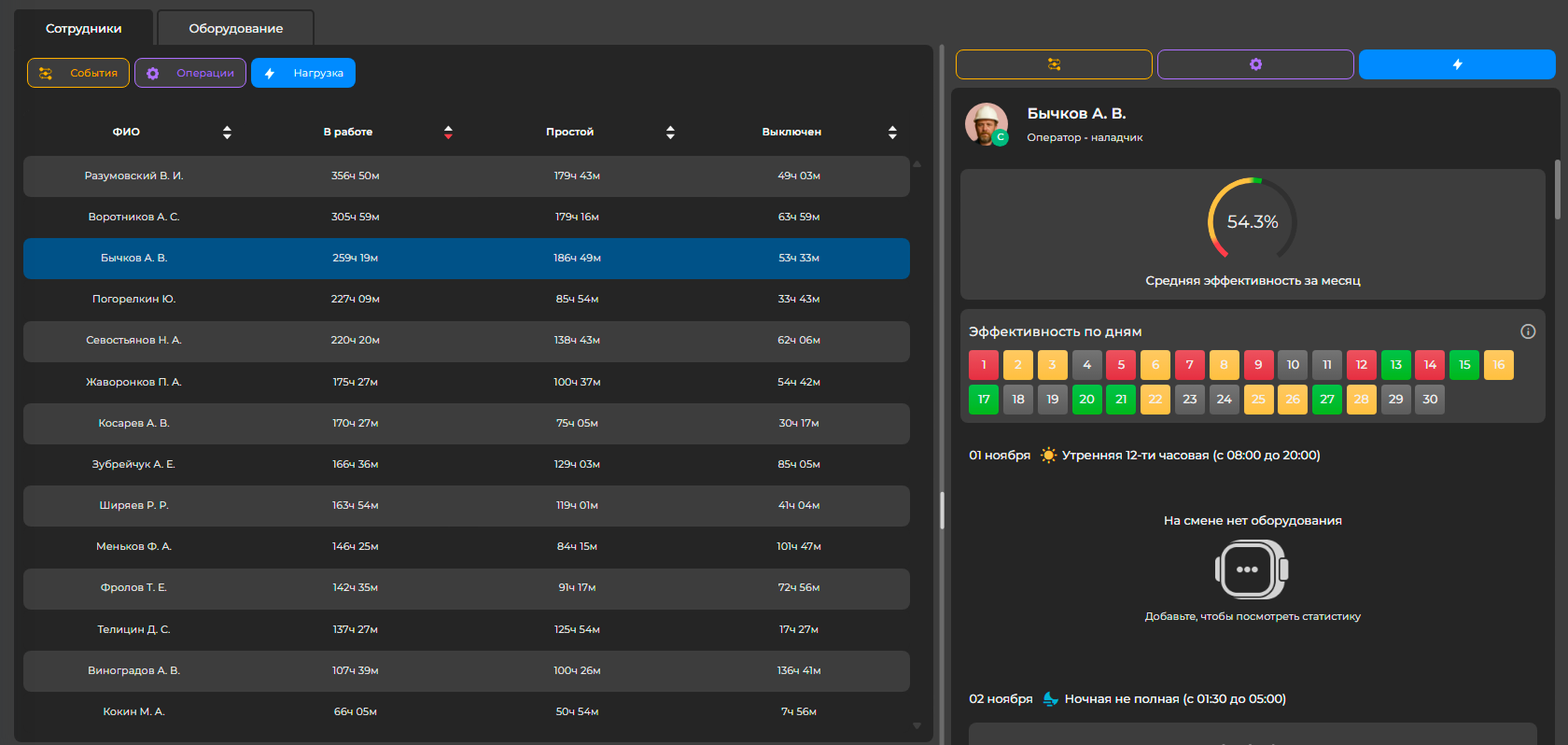Screen dimensions: 1568x745
Task: Sort by the Простой column arrows
Action: point(670,133)
